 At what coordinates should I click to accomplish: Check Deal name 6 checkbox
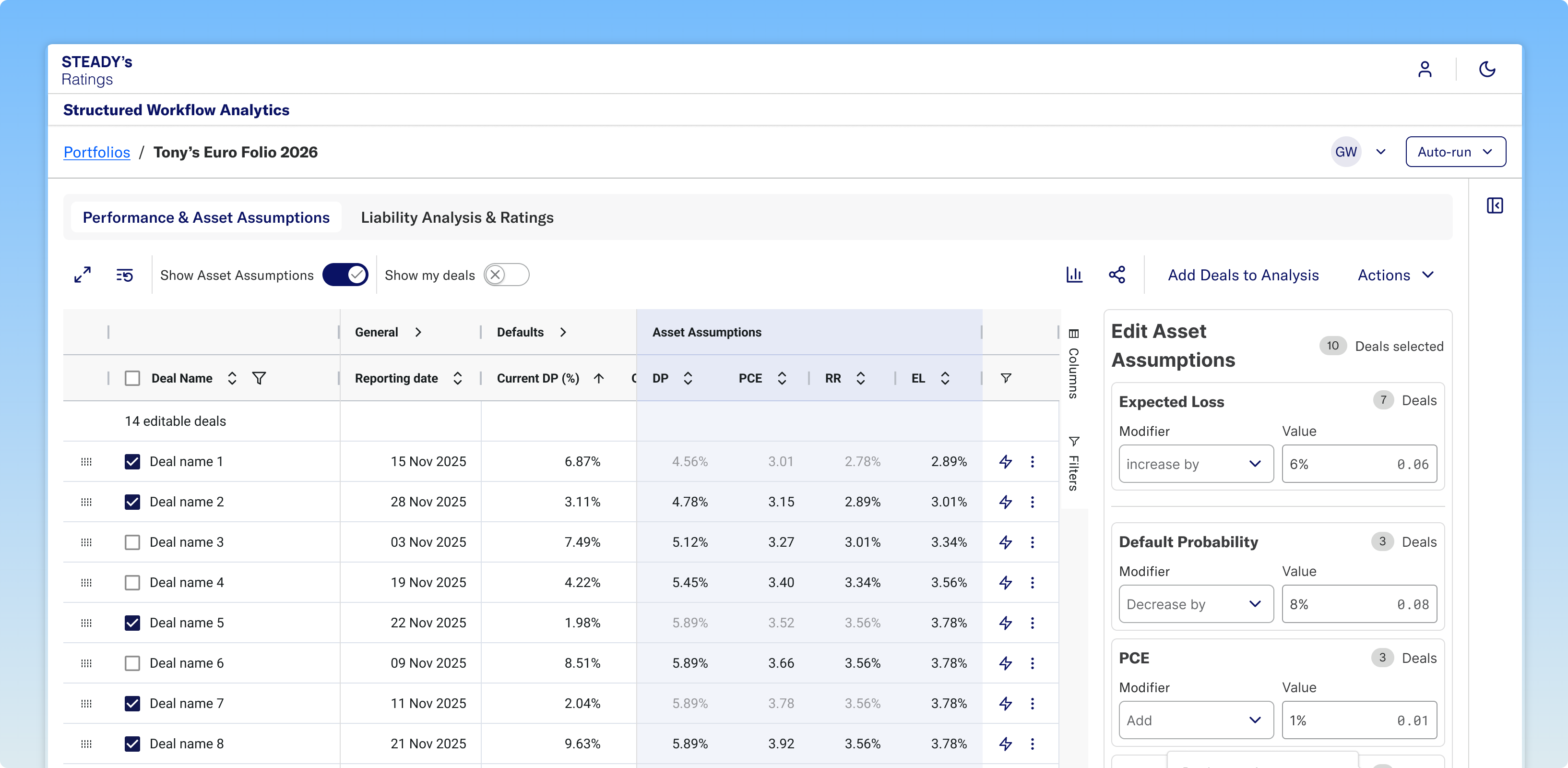tap(132, 662)
